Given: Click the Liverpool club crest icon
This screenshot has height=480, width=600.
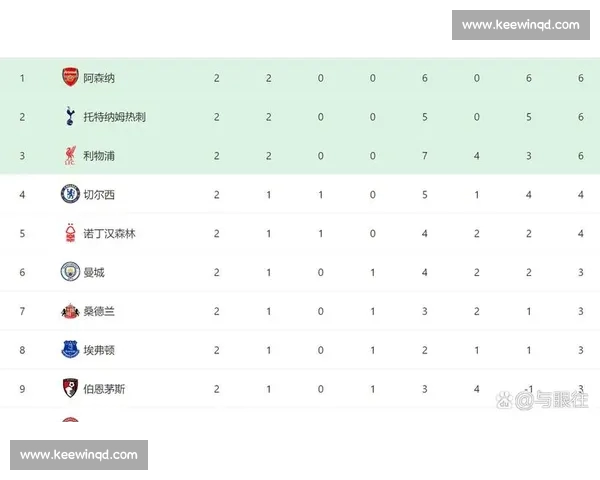Looking at the screenshot, I should tap(70, 156).
